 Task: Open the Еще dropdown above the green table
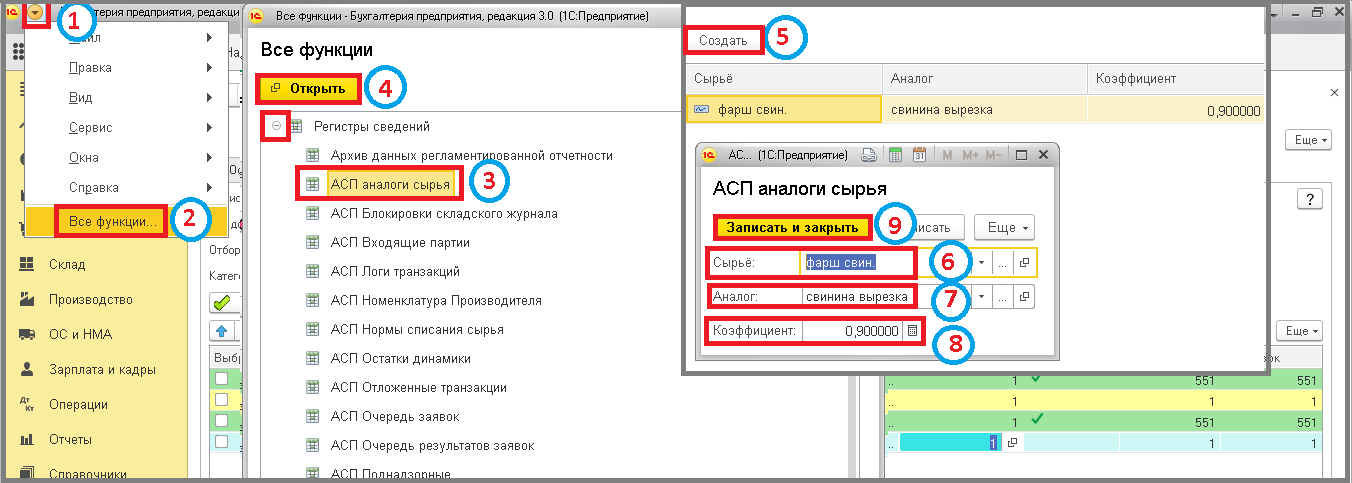pos(1301,330)
